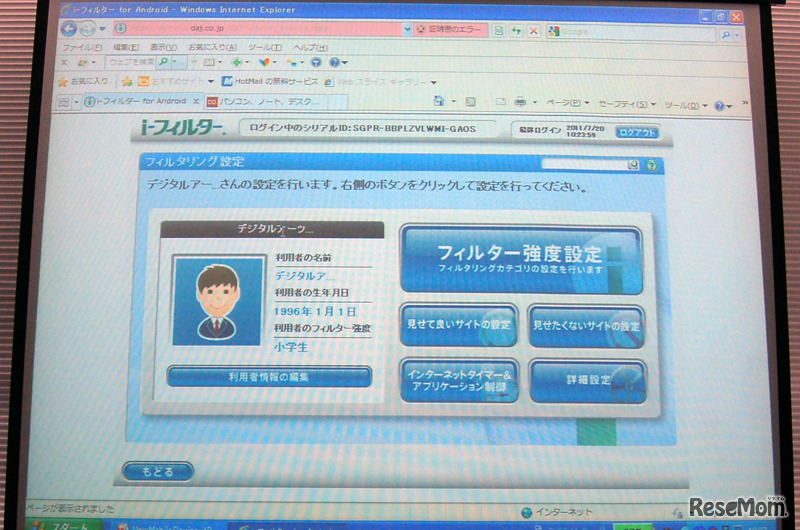Open the tab list dropdown arrow beside quick tabs
The image size is (800, 530).
[x=77, y=102]
